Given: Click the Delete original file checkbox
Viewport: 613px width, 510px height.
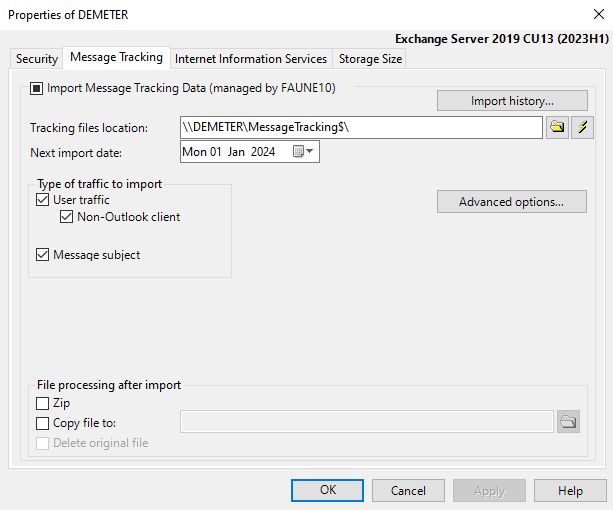Looking at the screenshot, I should (x=42, y=443).
